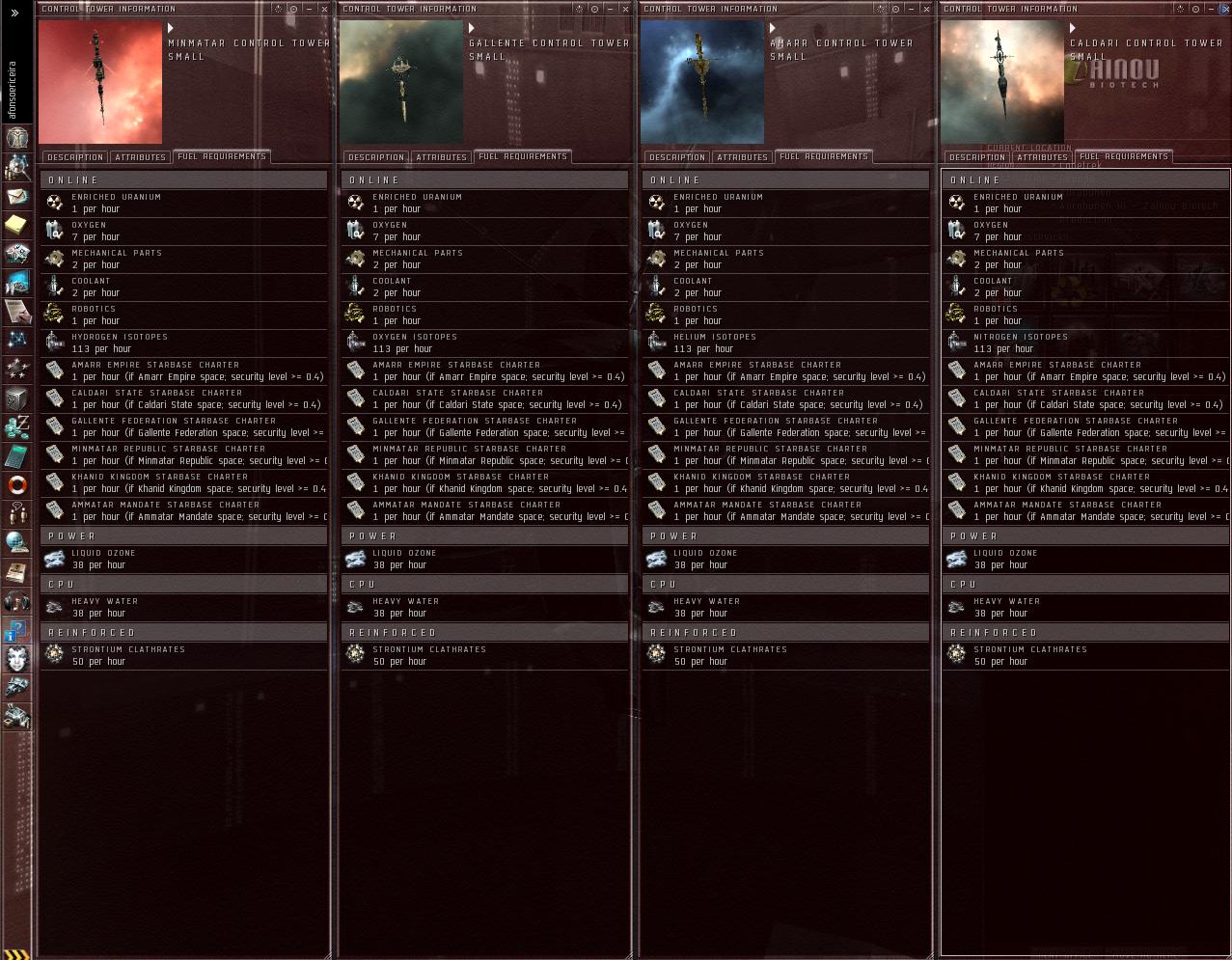This screenshot has width=1232, height=960.
Task: Open the Assets cube icon
Action: click(17, 398)
